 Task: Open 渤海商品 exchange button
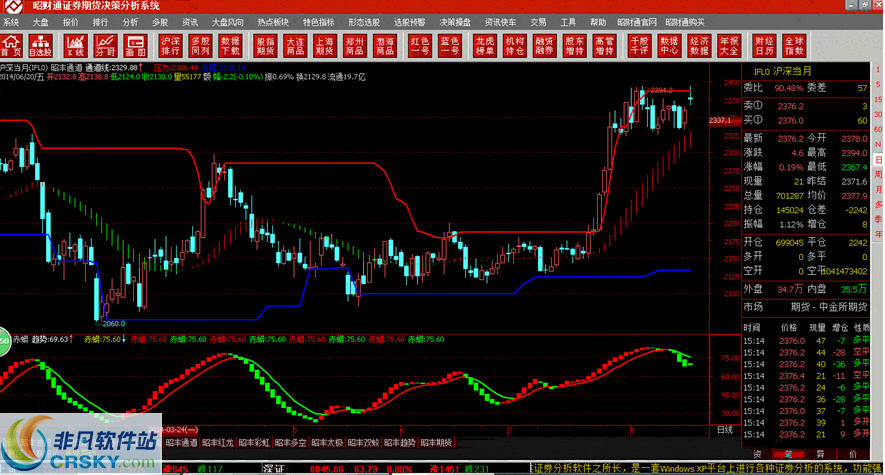click(385, 46)
